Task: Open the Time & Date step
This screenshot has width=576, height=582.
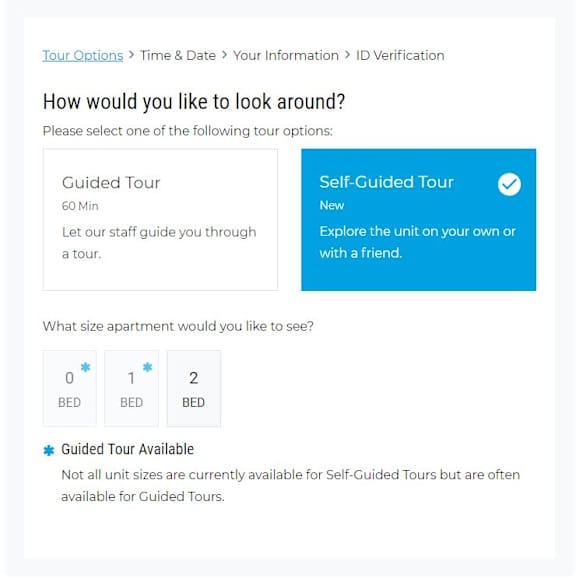Action: (178, 56)
